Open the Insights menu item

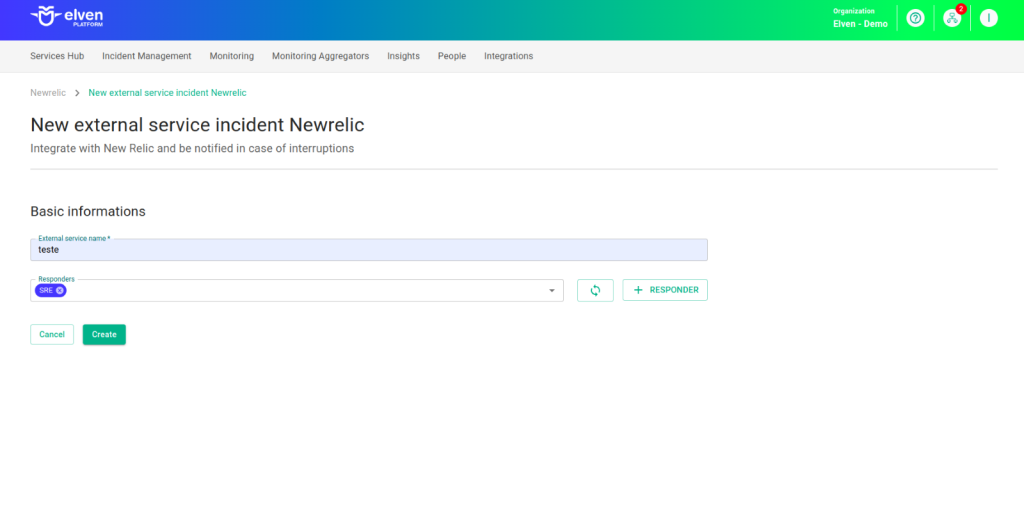pos(403,56)
